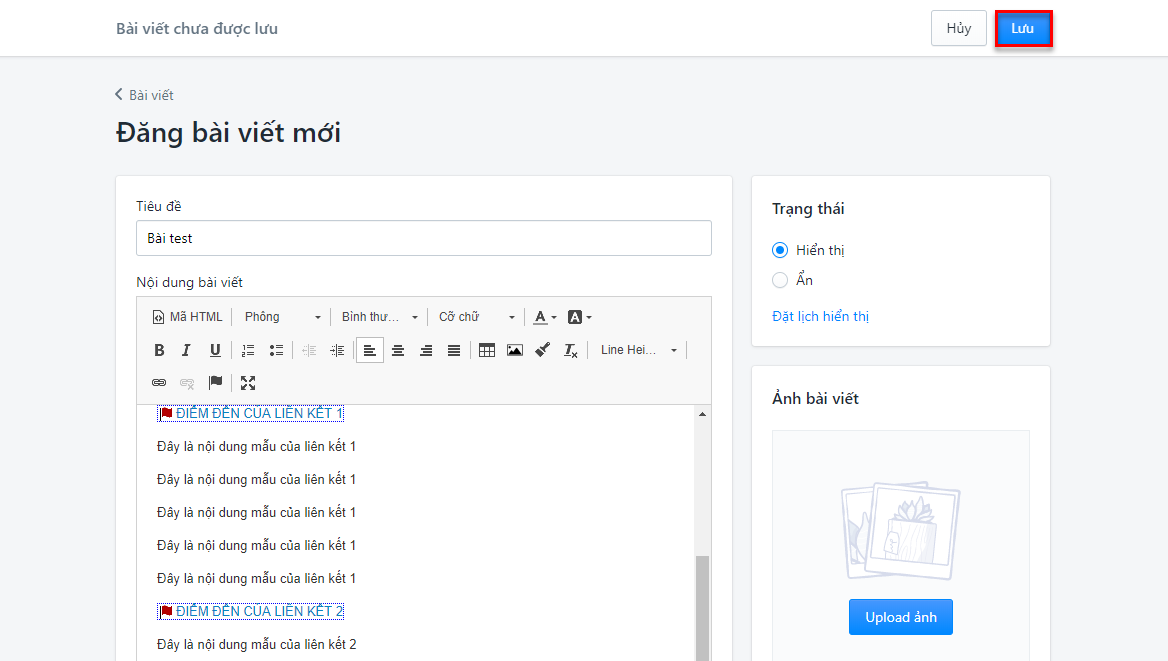Apply bold formatting

[159, 350]
